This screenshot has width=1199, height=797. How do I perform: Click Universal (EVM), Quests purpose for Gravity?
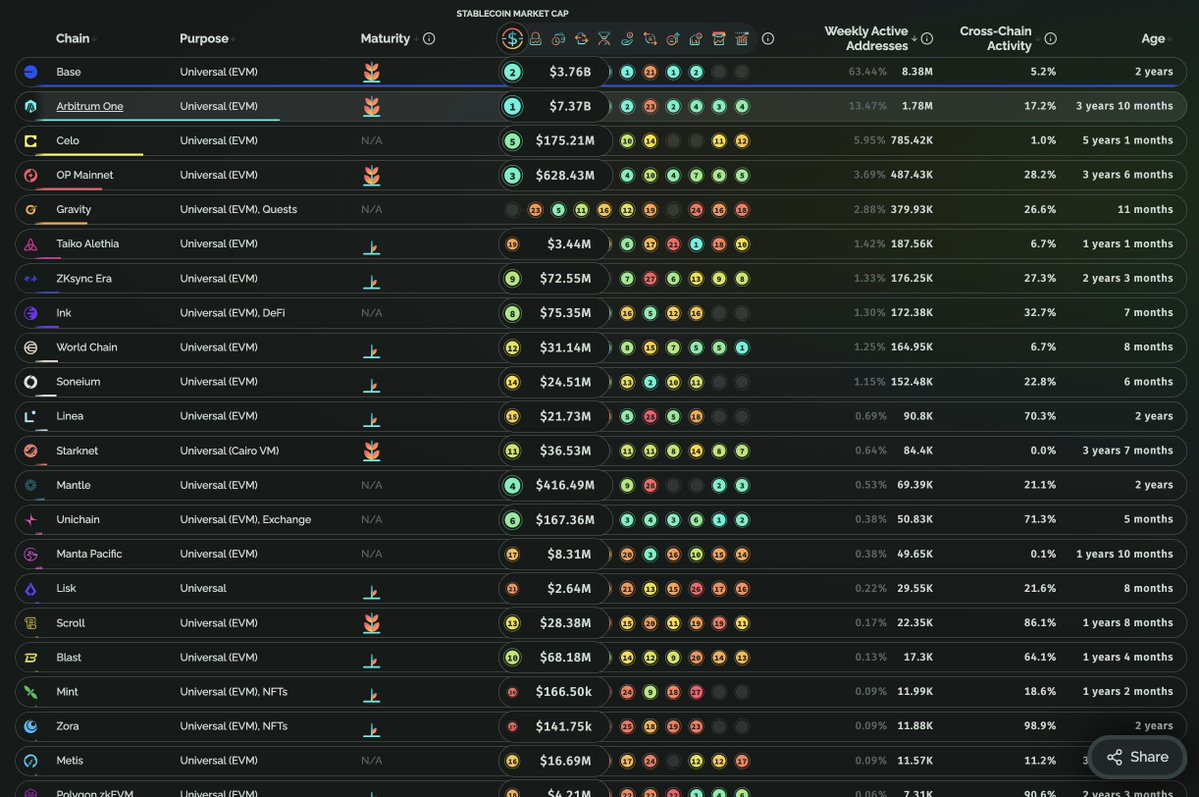[x=239, y=210]
